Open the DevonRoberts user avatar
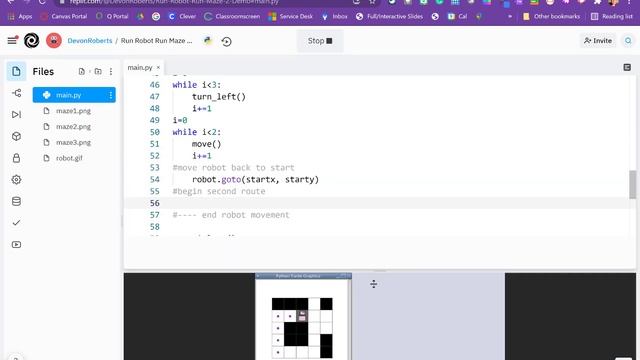 53,40
